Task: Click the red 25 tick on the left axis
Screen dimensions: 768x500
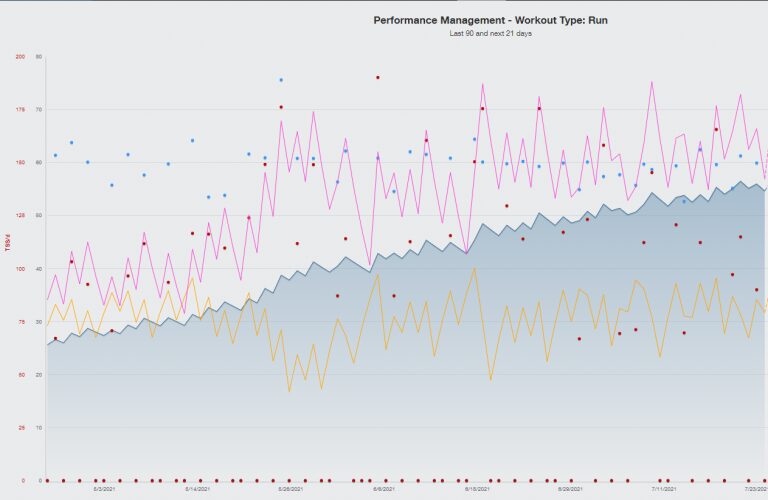Action: [20, 427]
